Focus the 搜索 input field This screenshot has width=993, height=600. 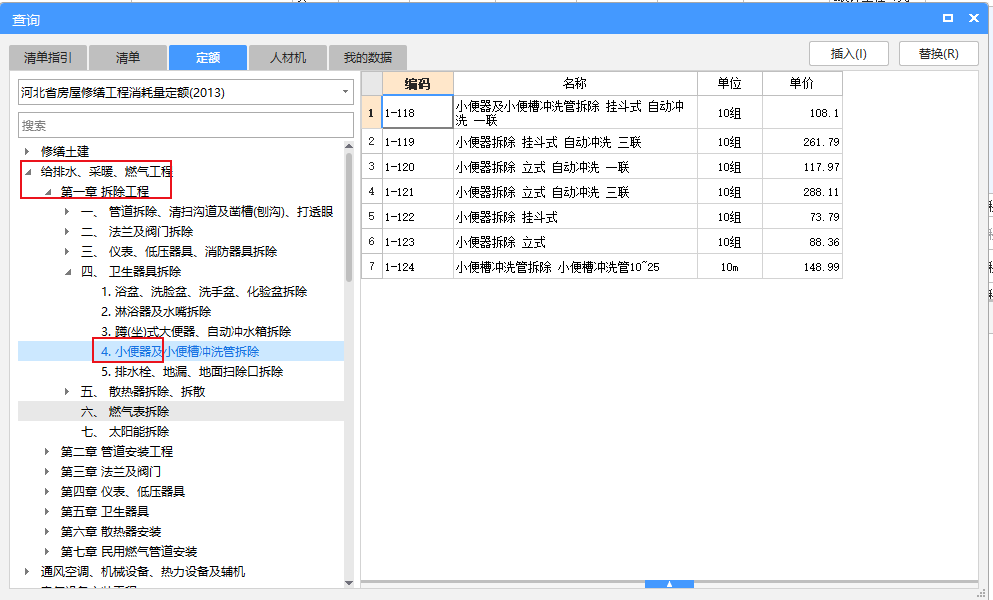pos(186,125)
